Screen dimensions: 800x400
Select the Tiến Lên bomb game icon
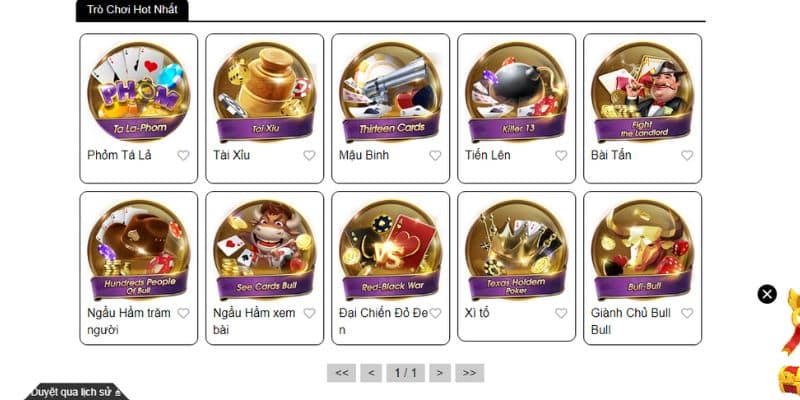click(x=516, y=91)
